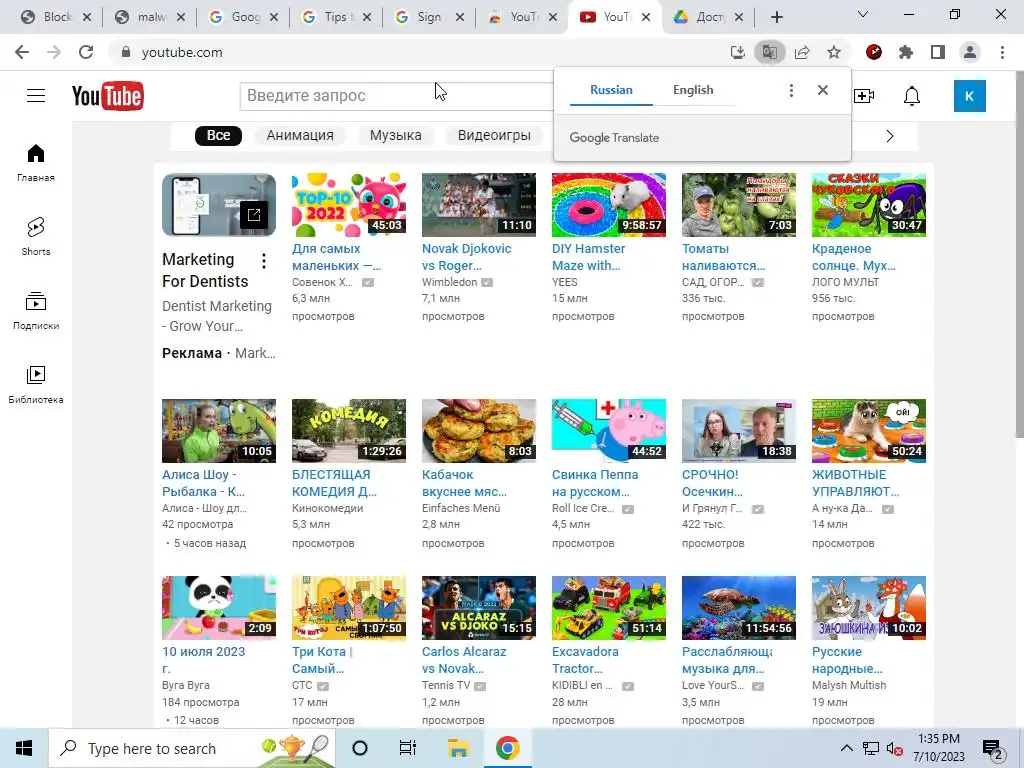Screen dimensions: 1024x768
Task: Select English in the Translate popup
Action: point(693,90)
